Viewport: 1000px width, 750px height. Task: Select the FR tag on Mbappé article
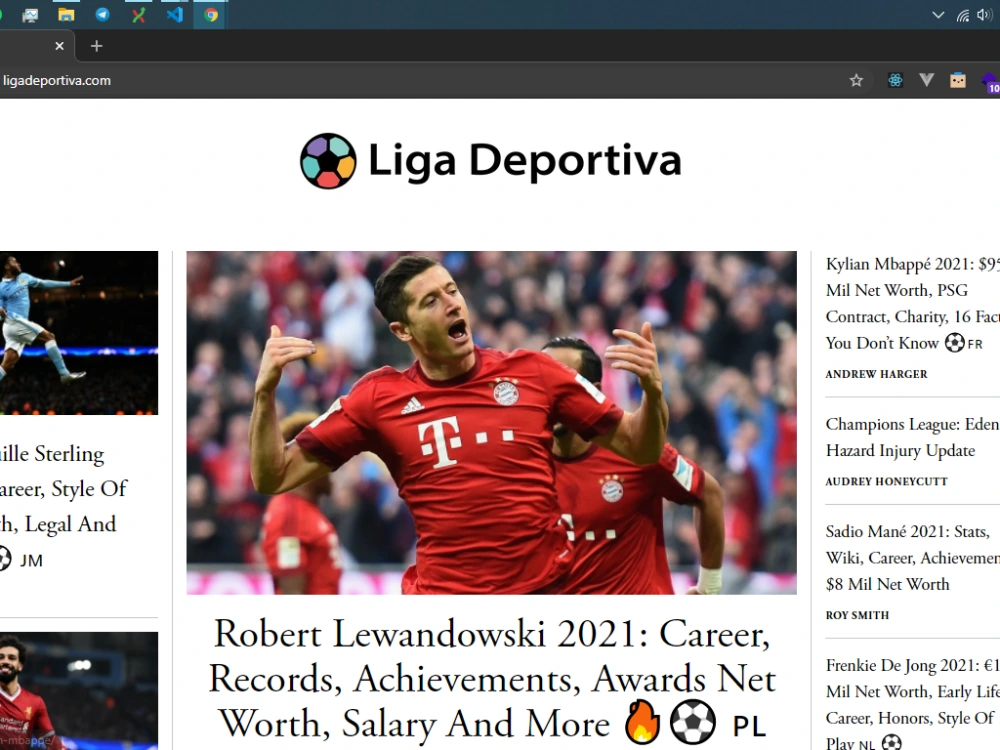(x=975, y=344)
